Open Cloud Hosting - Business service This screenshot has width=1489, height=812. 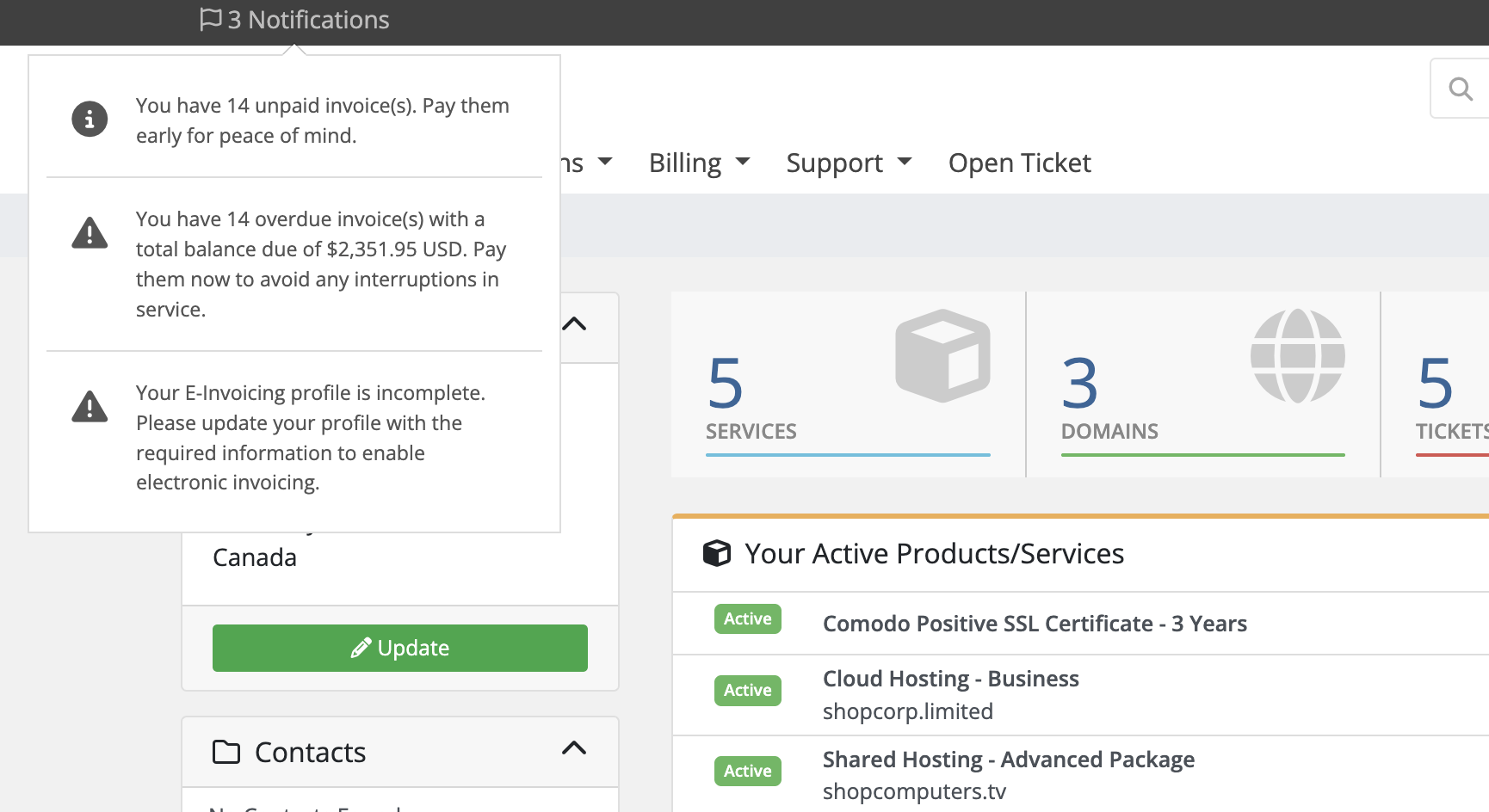point(950,679)
